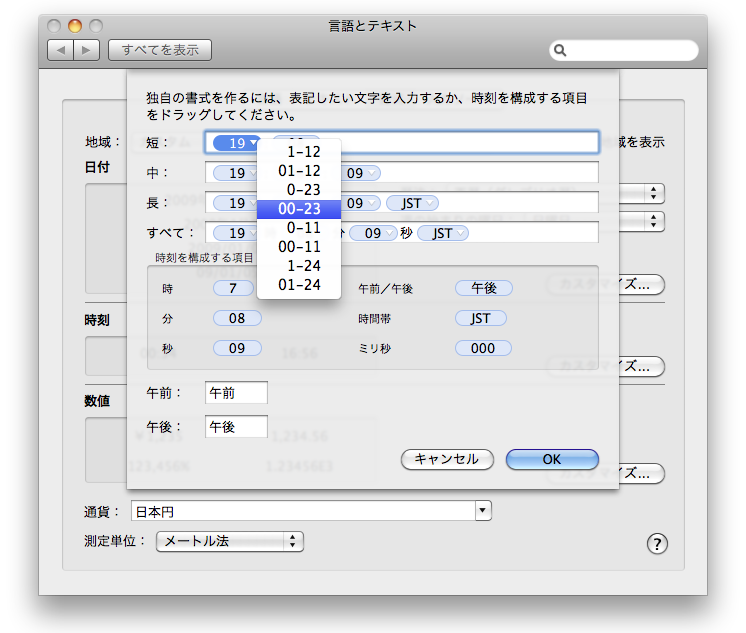Open the 通貨 combo box arrow
The height and width of the screenshot is (633, 746).
[x=483, y=511]
